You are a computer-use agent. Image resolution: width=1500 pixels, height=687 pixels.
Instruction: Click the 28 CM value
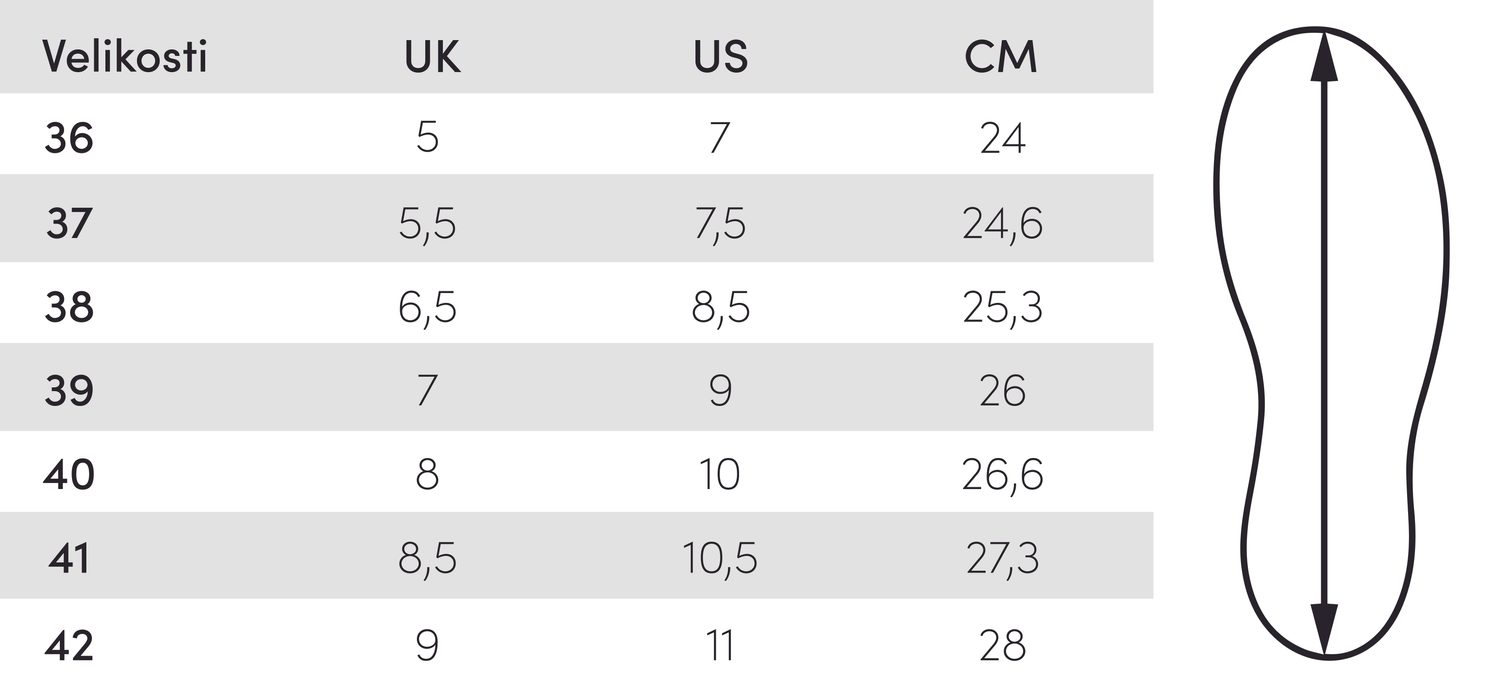coord(1003,645)
